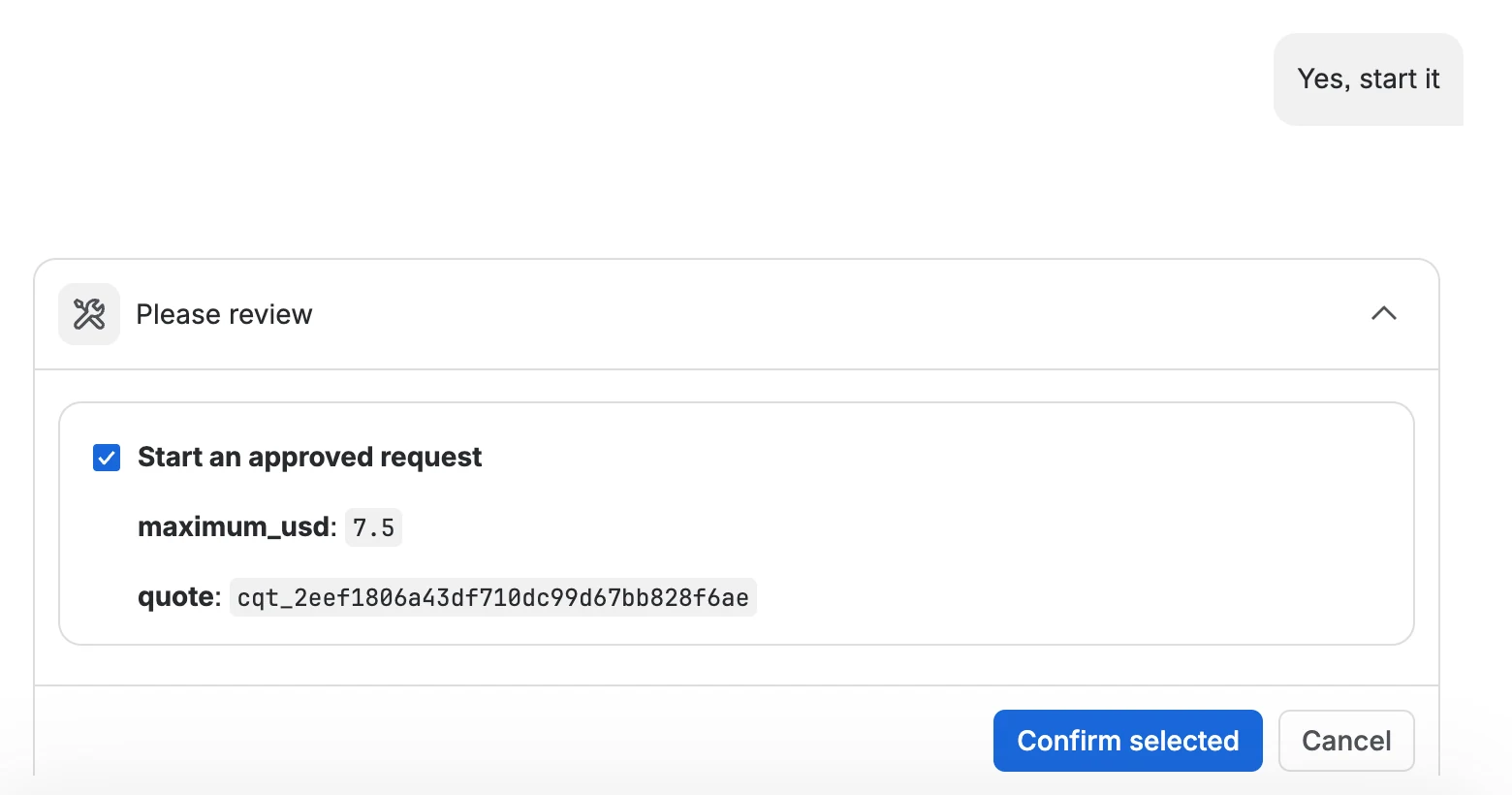This screenshot has height=795, width=1512.
Task: Collapse the Please review panel chevron
Action: 1384,313
